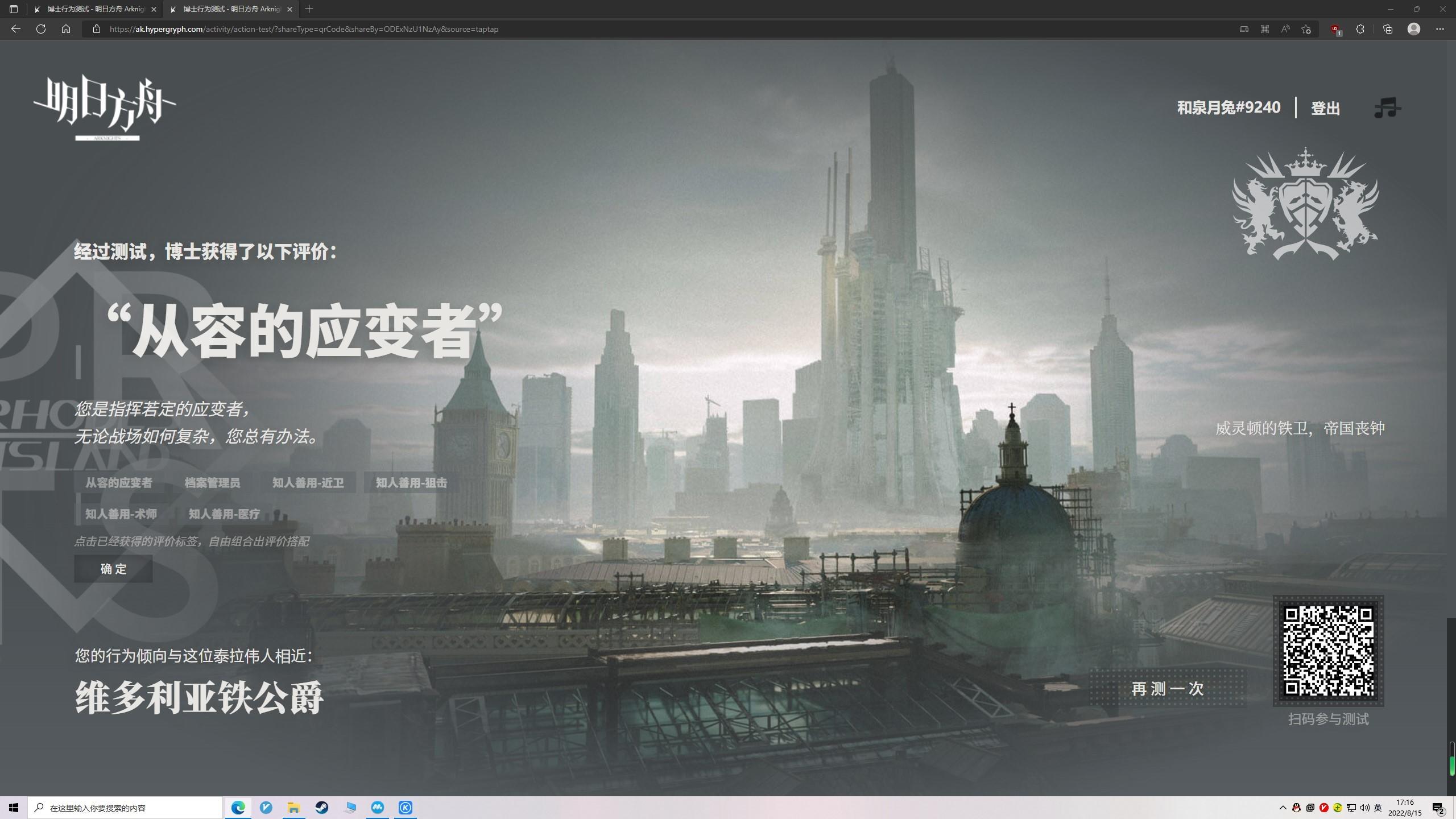
Task: Activate the Read aloud icon
Action: click(1285, 29)
